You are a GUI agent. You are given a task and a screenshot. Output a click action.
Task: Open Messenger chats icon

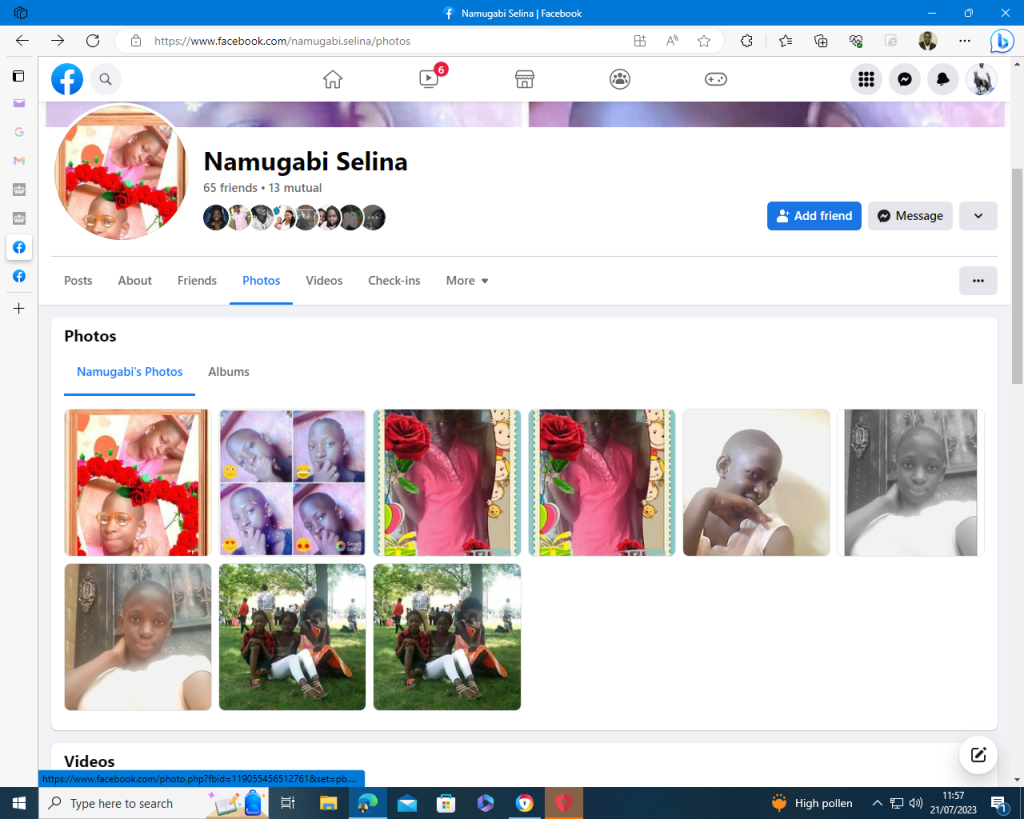904,79
